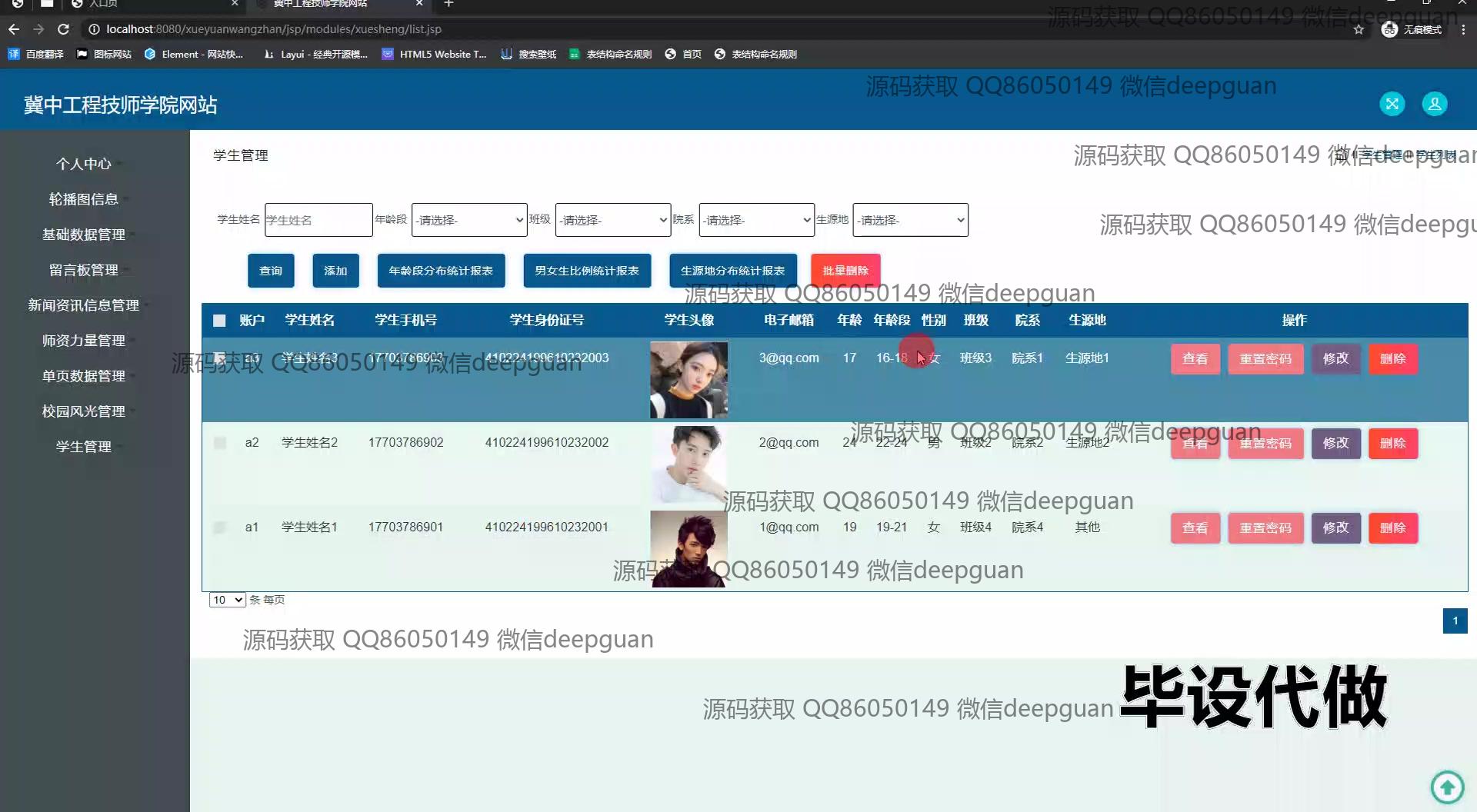
Task: Open 新闻资讯信息管理 in the sidebar
Action: pyautogui.click(x=83, y=305)
